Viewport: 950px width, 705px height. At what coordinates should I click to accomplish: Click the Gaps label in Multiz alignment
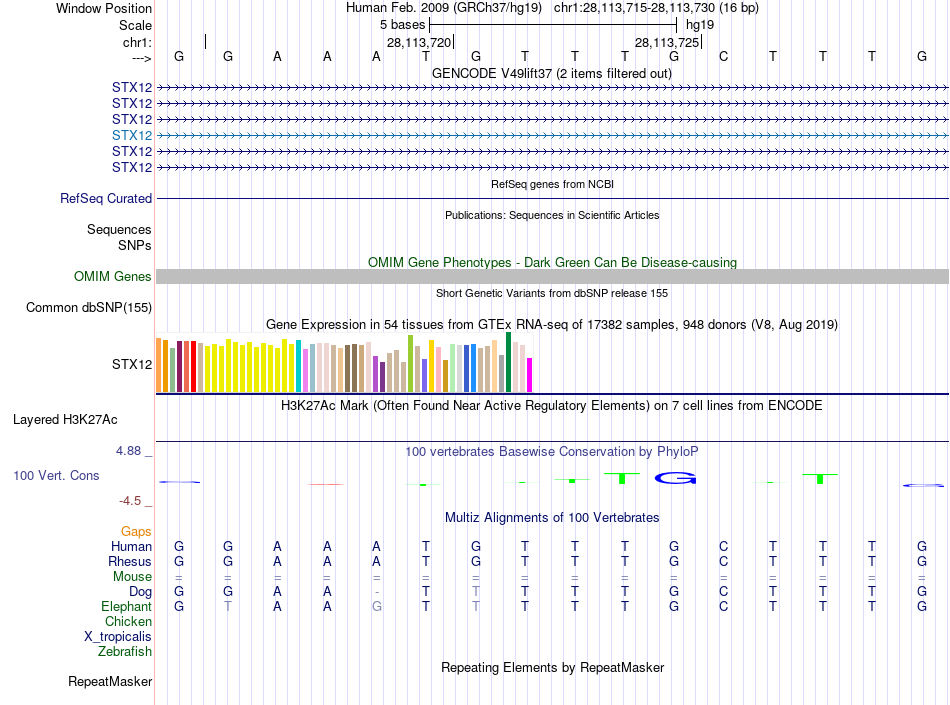(x=136, y=532)
